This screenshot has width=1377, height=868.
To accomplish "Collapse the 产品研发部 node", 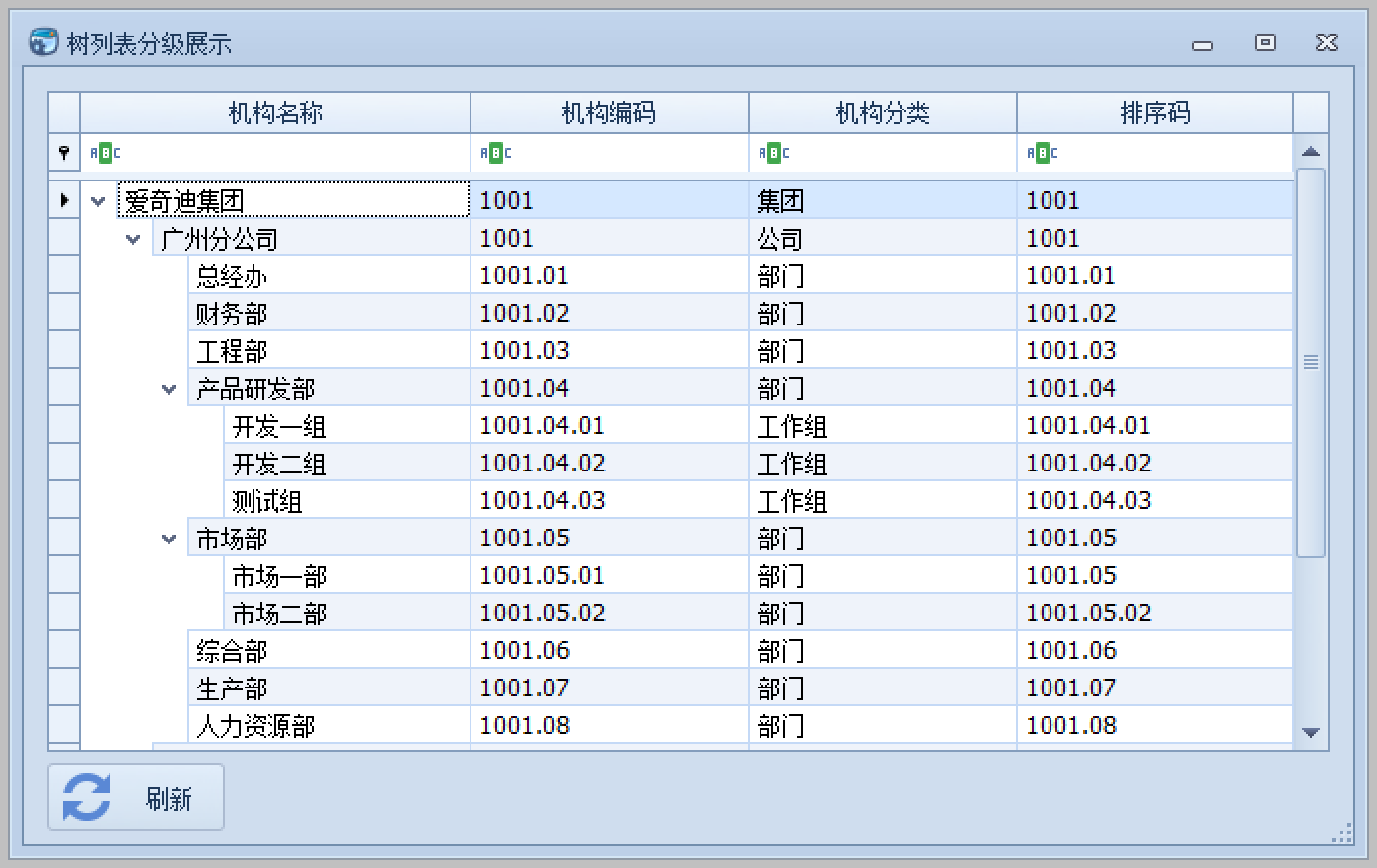I will coord(169,389).
